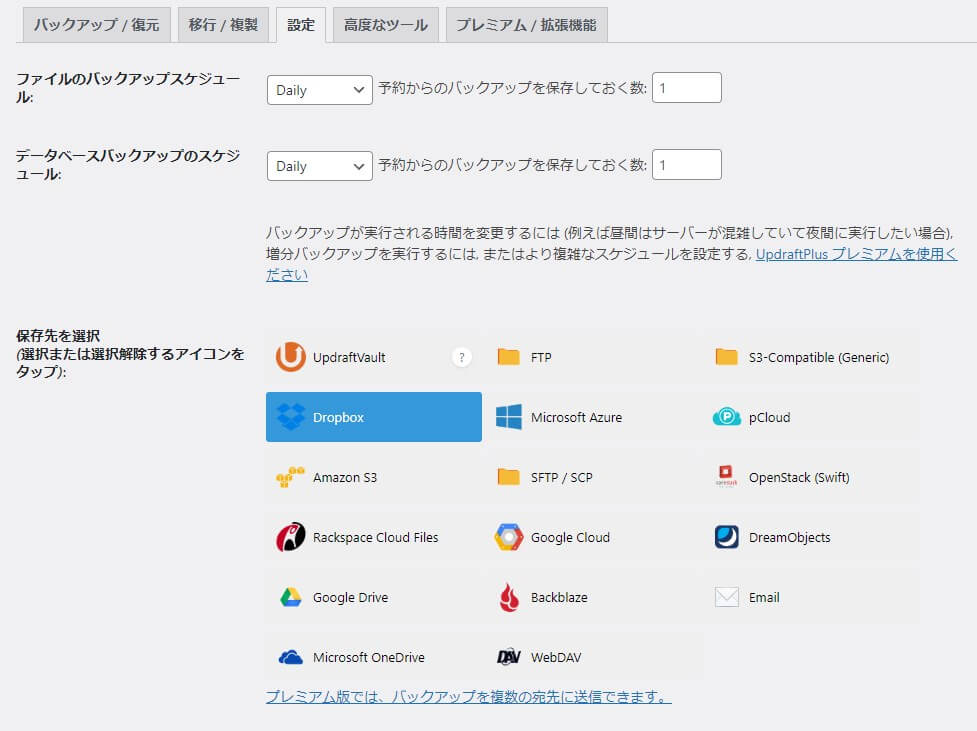
Task: Select the WebDAV storage icon
Action: (x=509, y=657)
